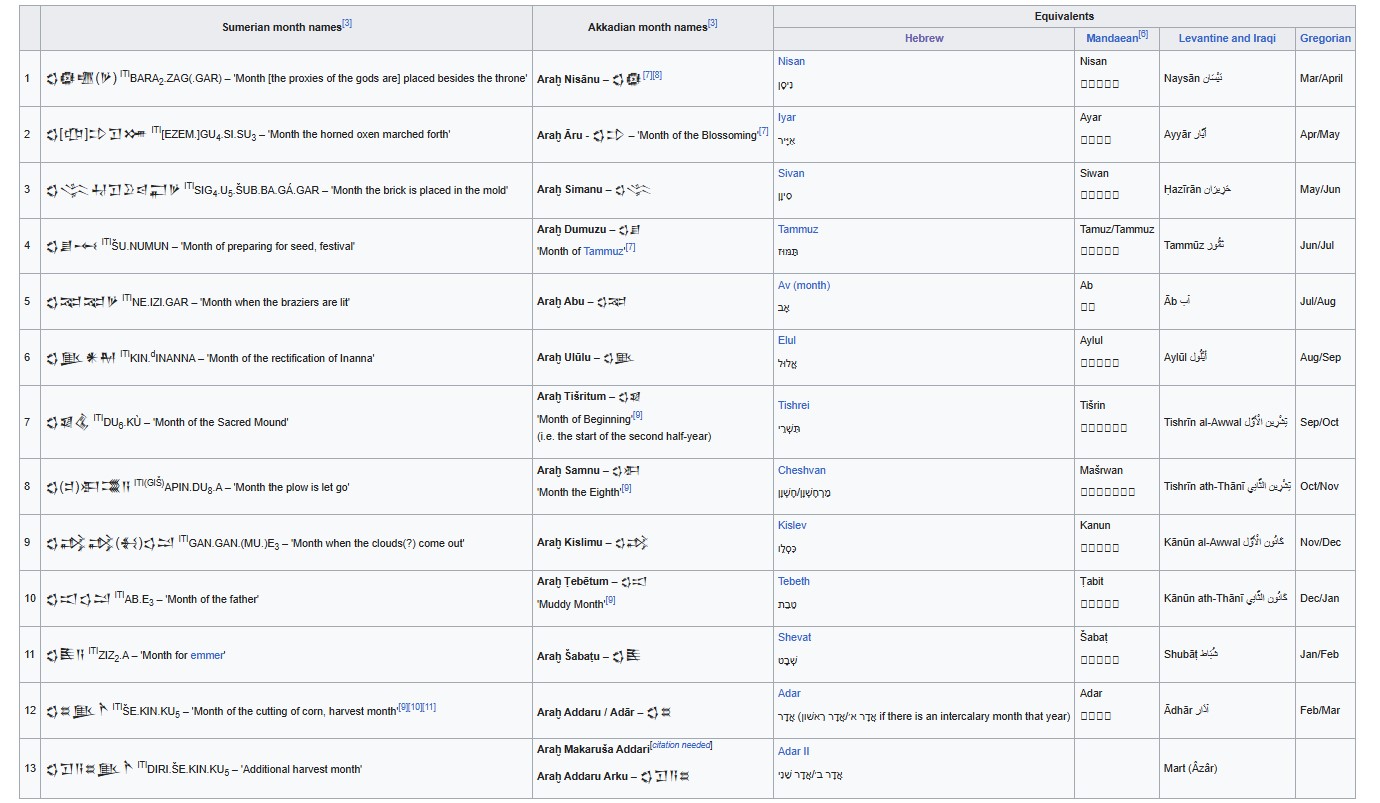1380x803 pixels.
Task: Follow the Shevat link
Action: point(795,637)
